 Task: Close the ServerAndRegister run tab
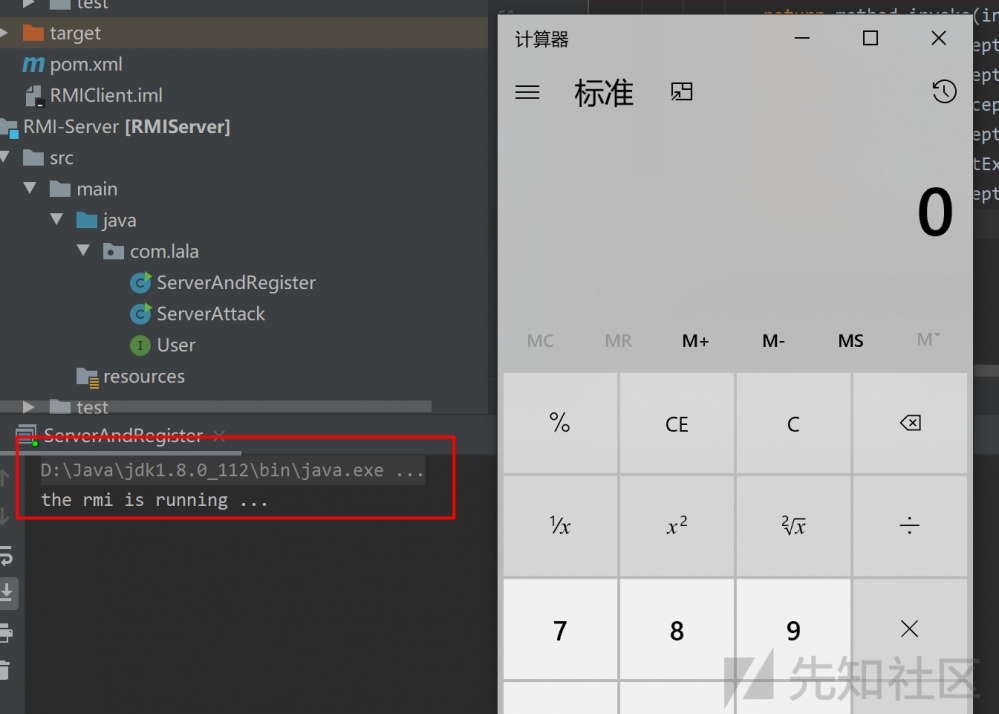(x=220, y=436)
